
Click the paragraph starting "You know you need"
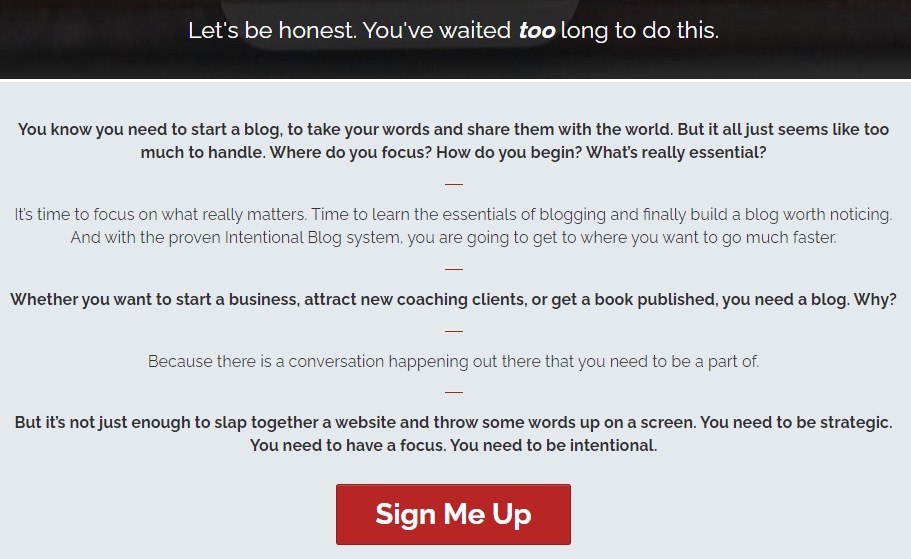pyautogui.click(x=453, y=141)
